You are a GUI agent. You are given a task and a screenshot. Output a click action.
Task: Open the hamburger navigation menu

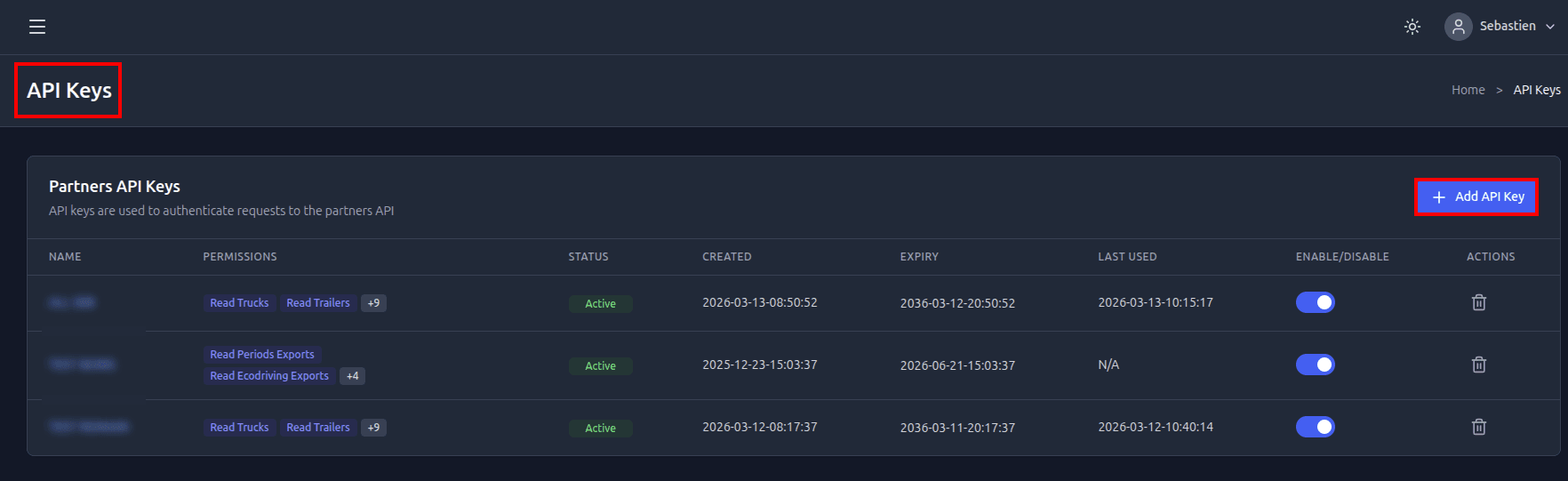click(x=37, y=27)
